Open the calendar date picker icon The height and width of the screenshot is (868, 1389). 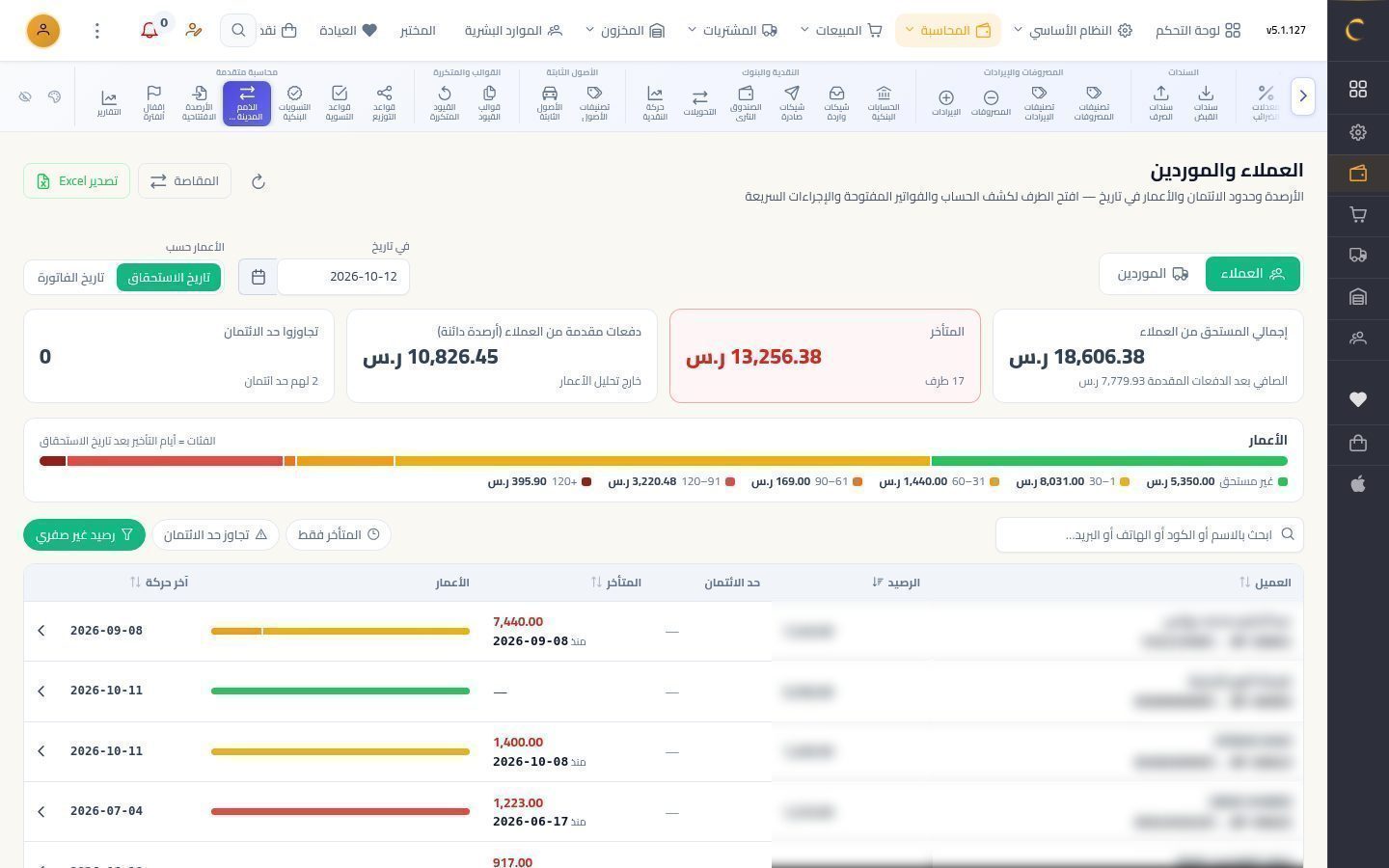pyautogui.click(x=258, y=277)
